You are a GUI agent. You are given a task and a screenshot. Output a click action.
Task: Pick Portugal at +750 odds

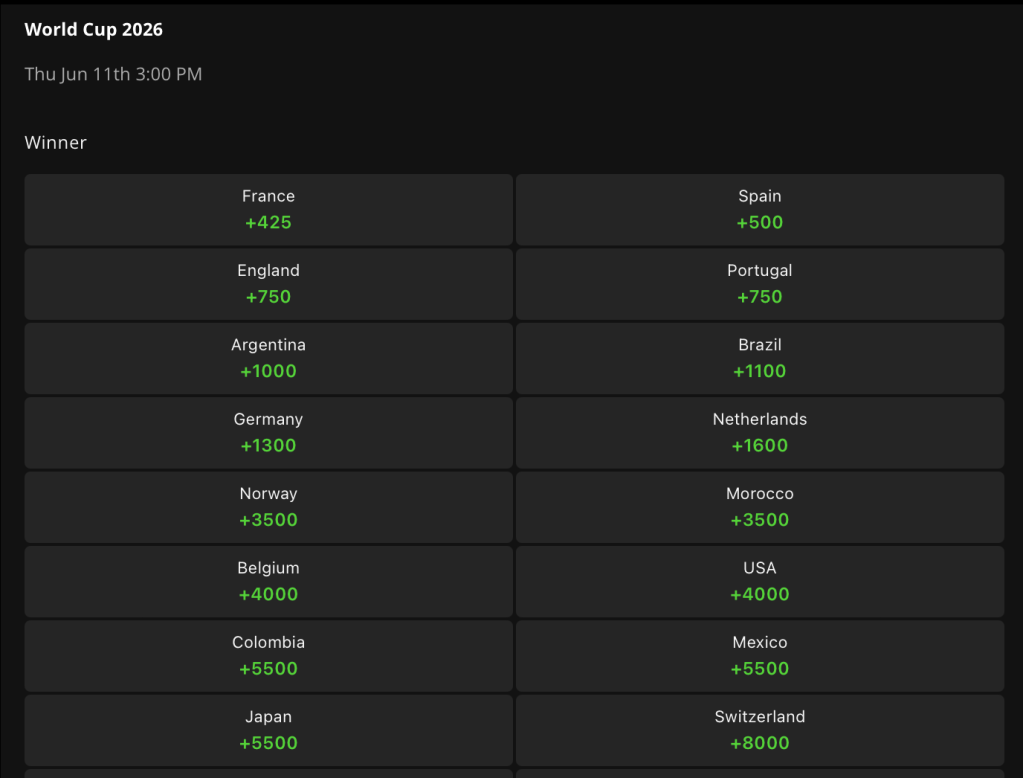[759, 284]
